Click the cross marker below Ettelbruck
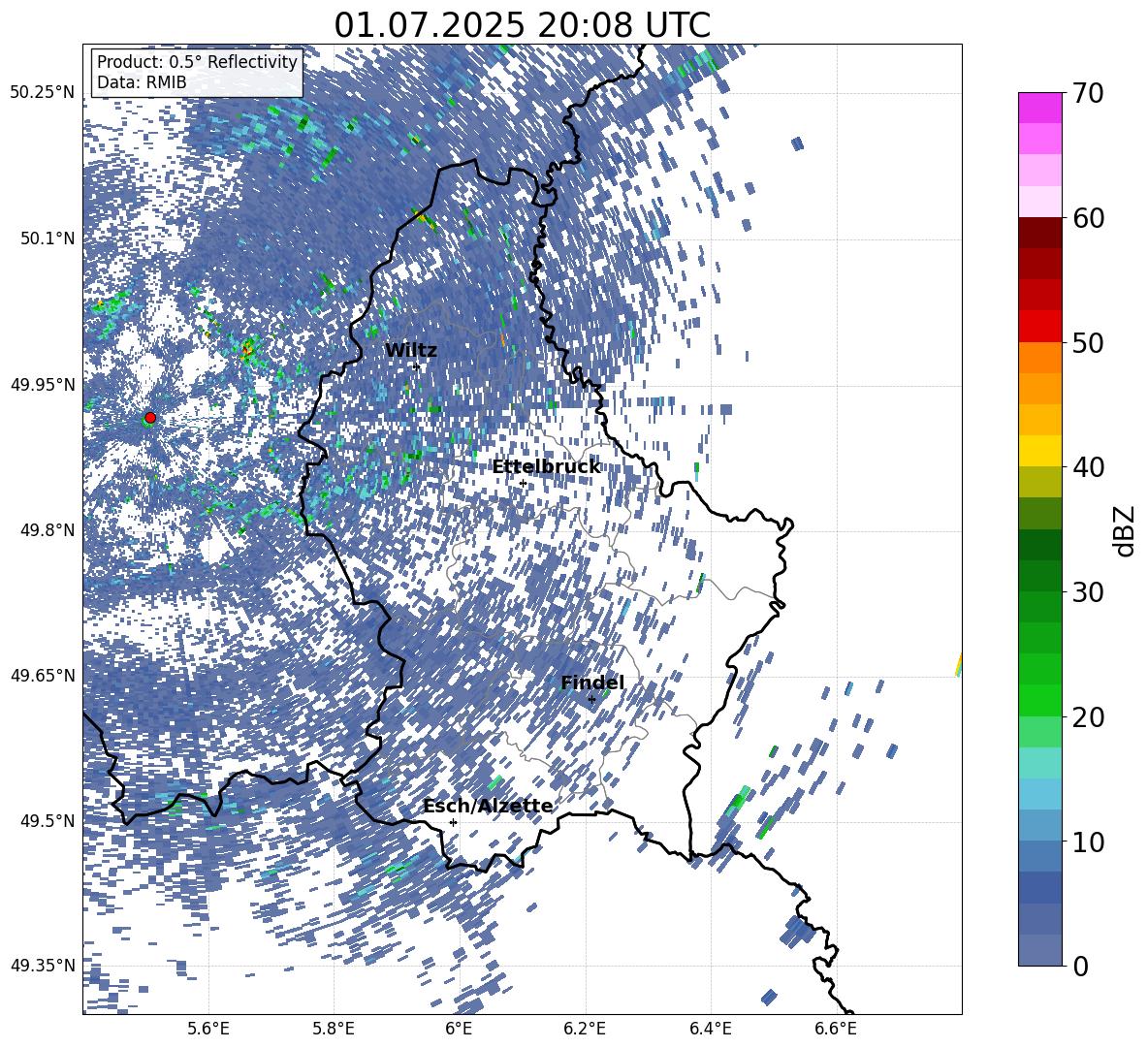 (x=523, y=484)
